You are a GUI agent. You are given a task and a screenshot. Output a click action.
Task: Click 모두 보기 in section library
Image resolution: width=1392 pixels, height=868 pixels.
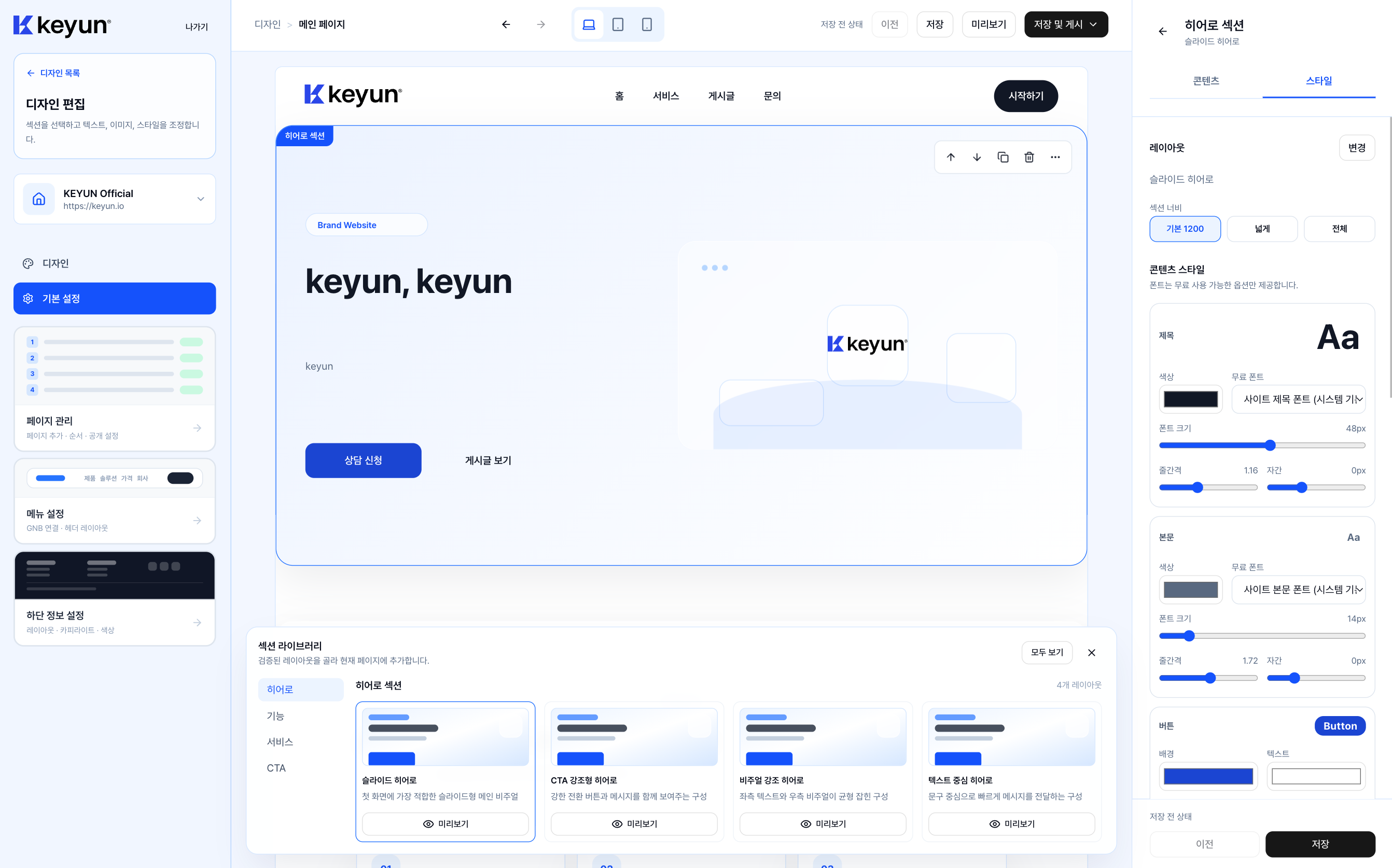pos(1047,653)
